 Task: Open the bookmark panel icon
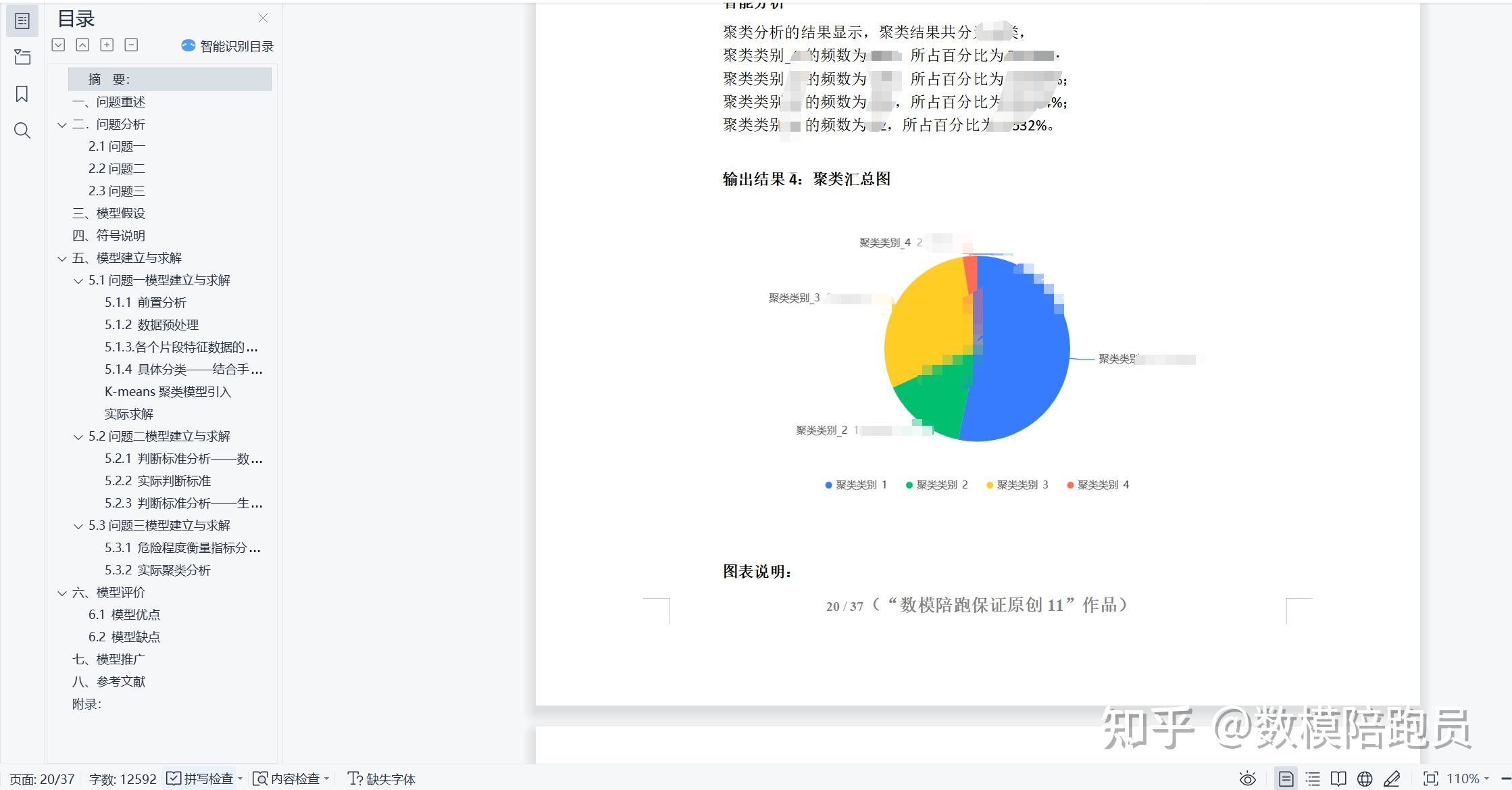(x=22, y=94)
